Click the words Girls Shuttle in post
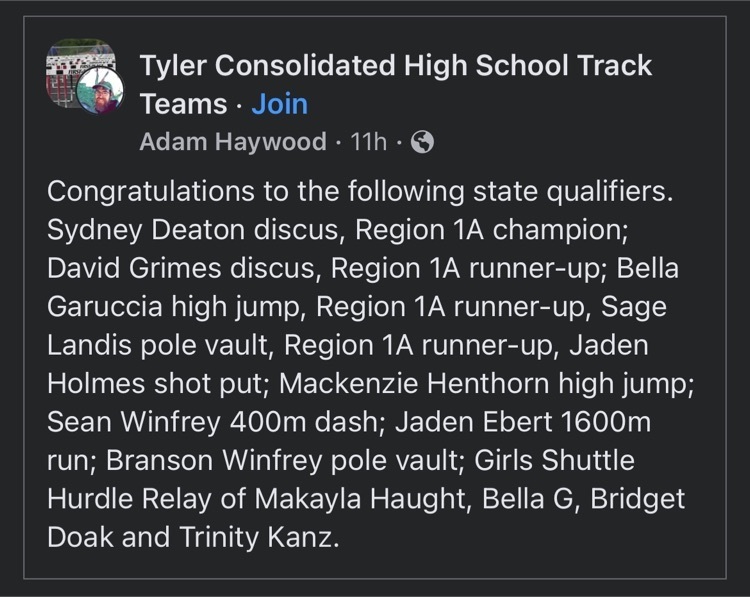Screen dimensions: 750x597 point(554,460)
